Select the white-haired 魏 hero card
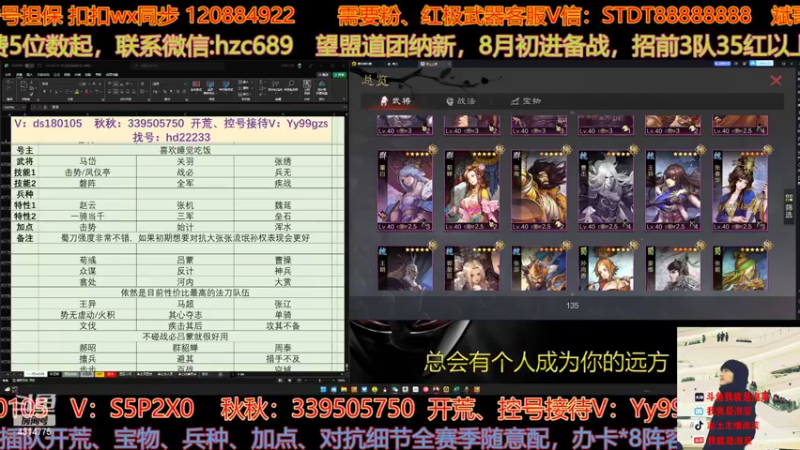 [x=606, y=190]
